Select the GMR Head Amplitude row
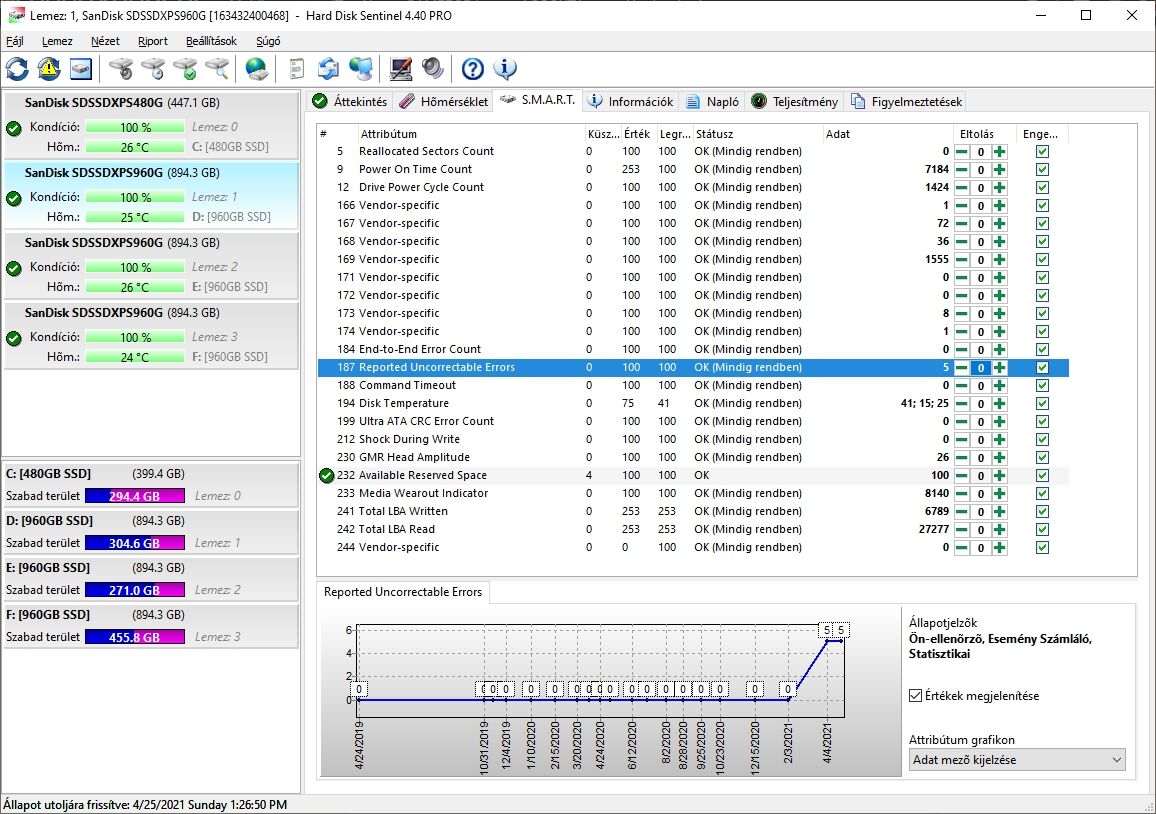Image resolution: width=1156 pixels, height=814 pixels. click(x=693, y=457)
